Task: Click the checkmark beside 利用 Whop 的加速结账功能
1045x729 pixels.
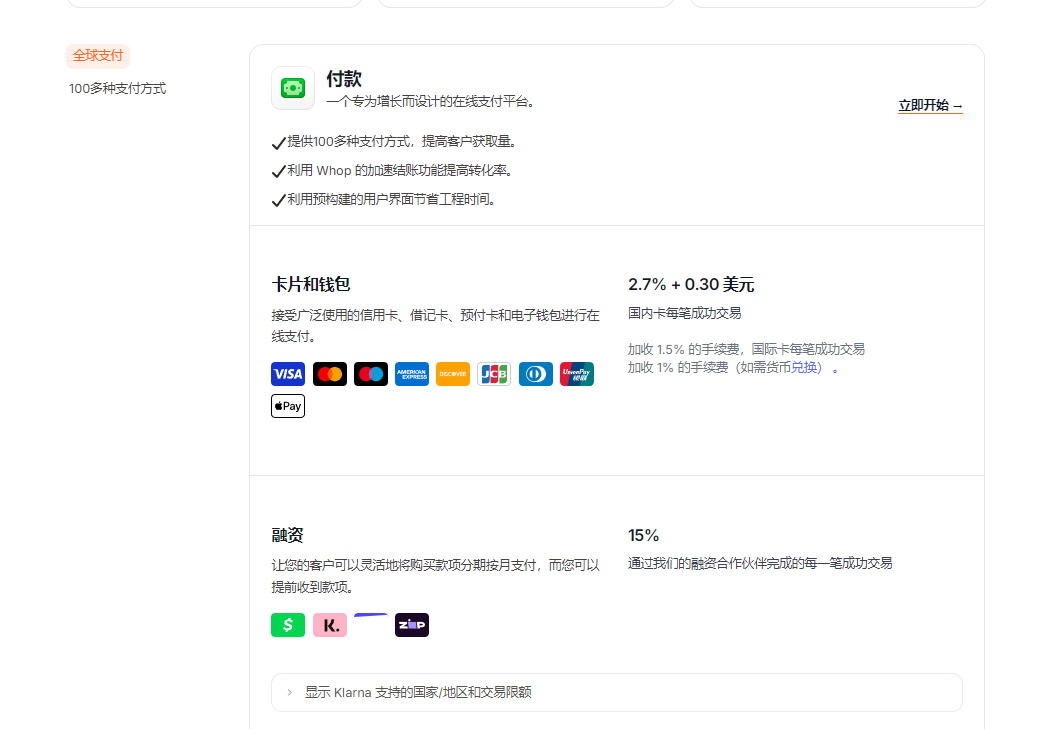Action: [279, 171]
